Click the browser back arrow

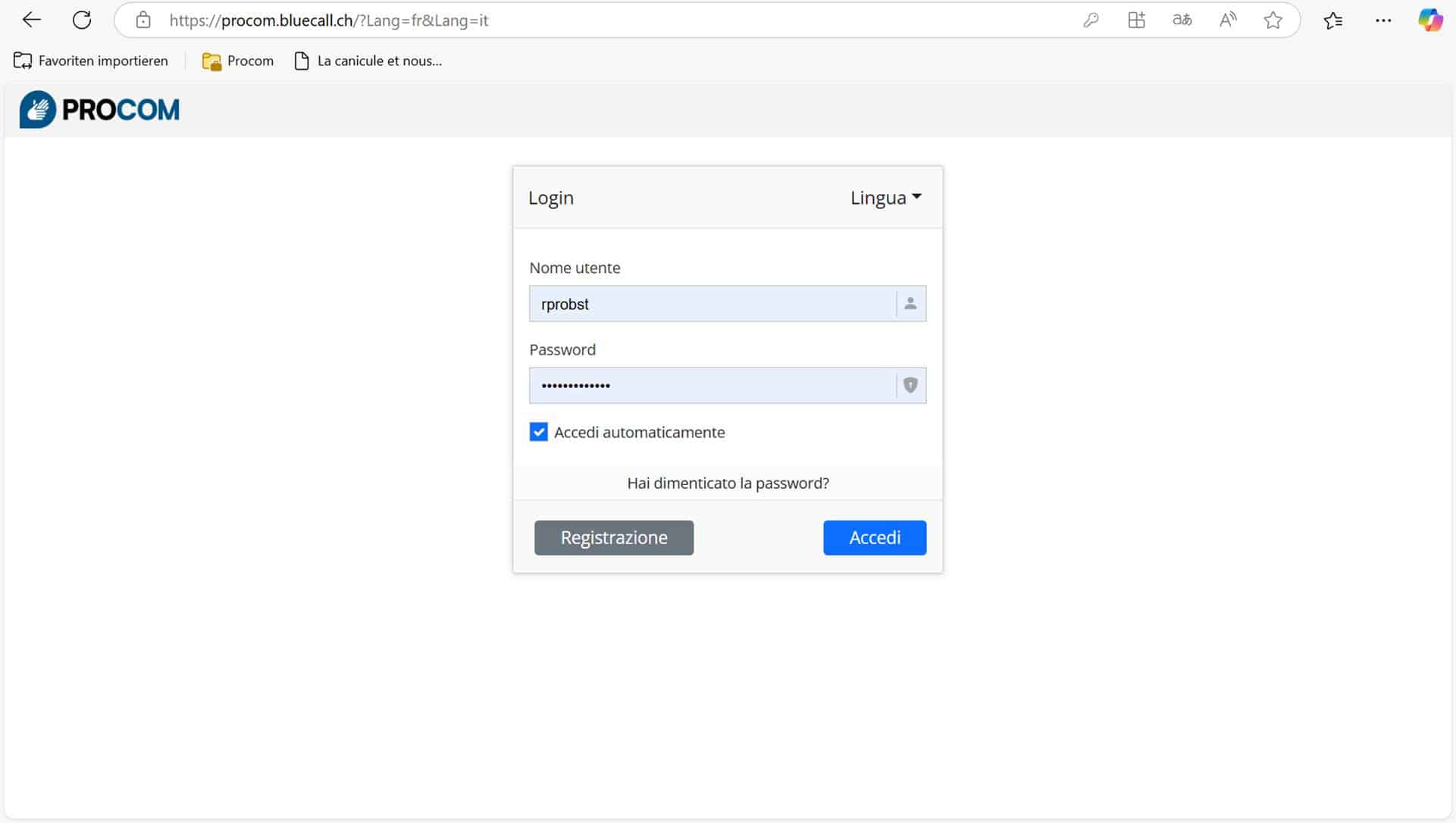coord(31,20)
